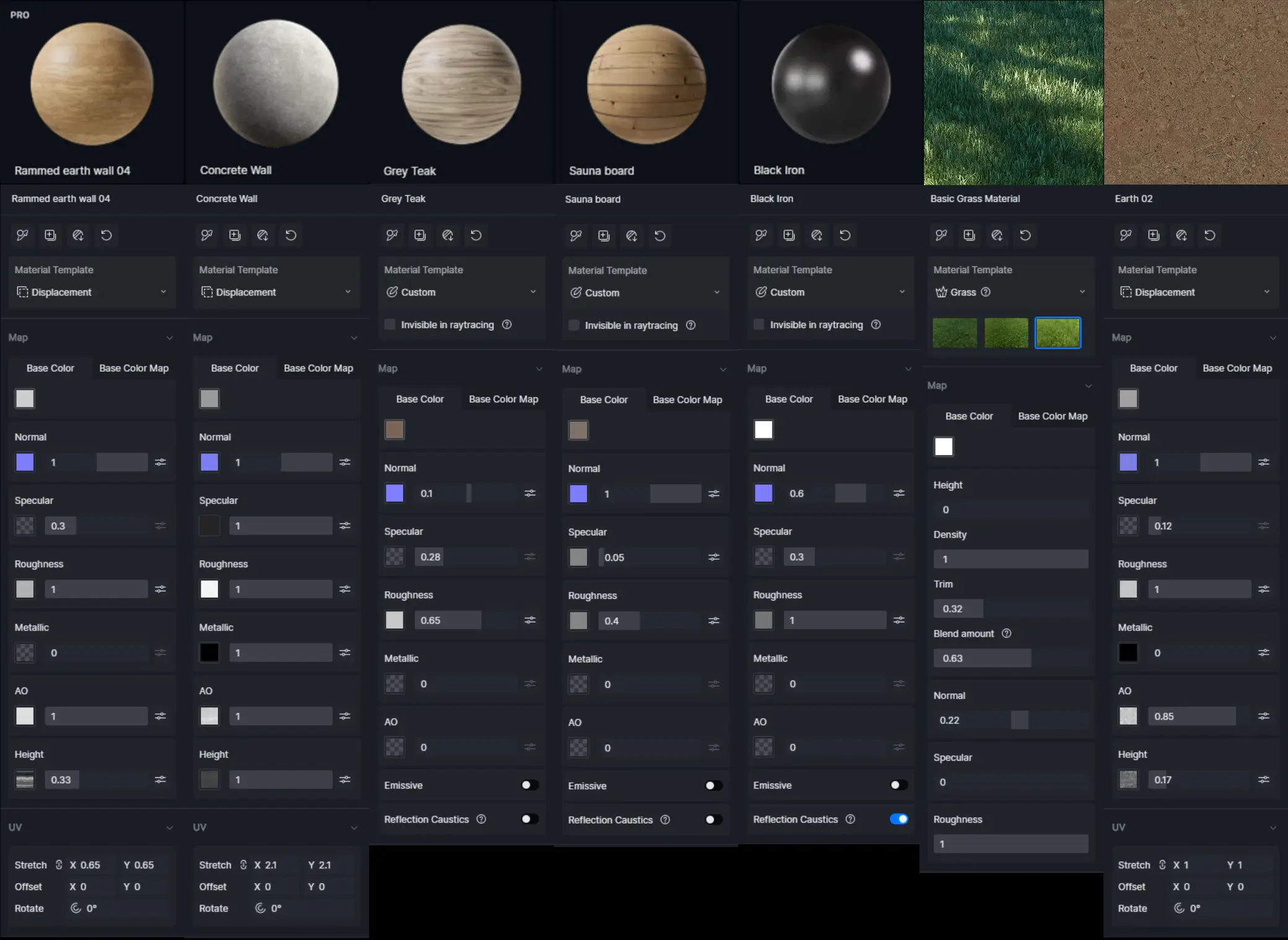The width and height of the screenshot is (1288, 940).
Task: Click the help icon beside Grey Teak Reflection Caustics
Action: pos(481,819)
